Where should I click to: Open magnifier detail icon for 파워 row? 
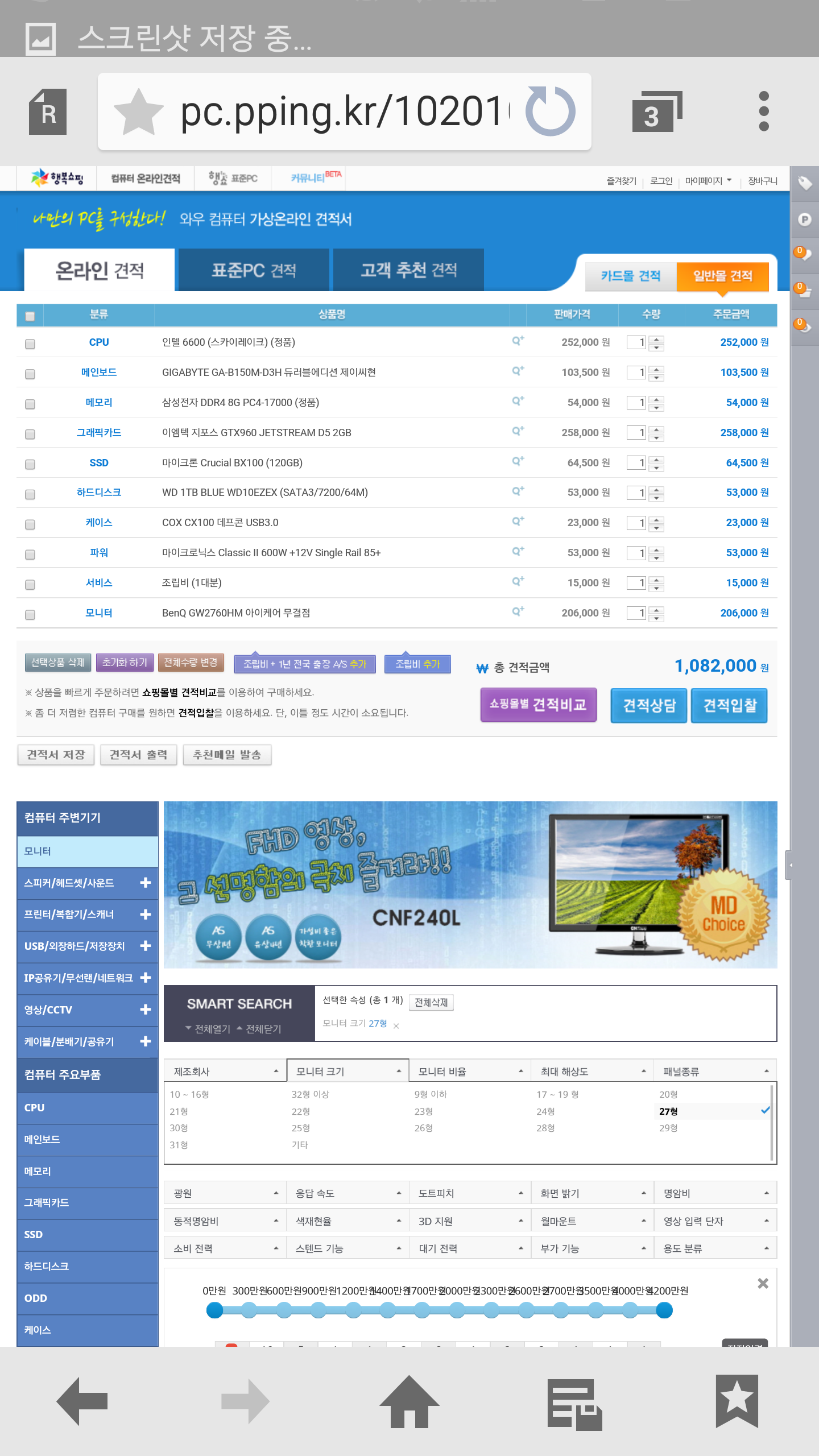tap(518, 551)
